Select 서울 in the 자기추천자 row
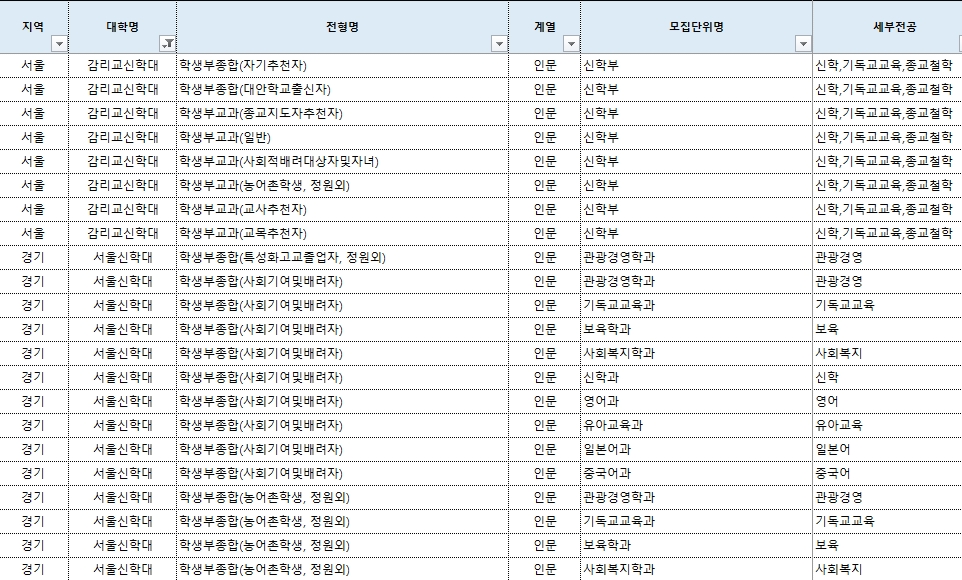 tap(34, 65)
